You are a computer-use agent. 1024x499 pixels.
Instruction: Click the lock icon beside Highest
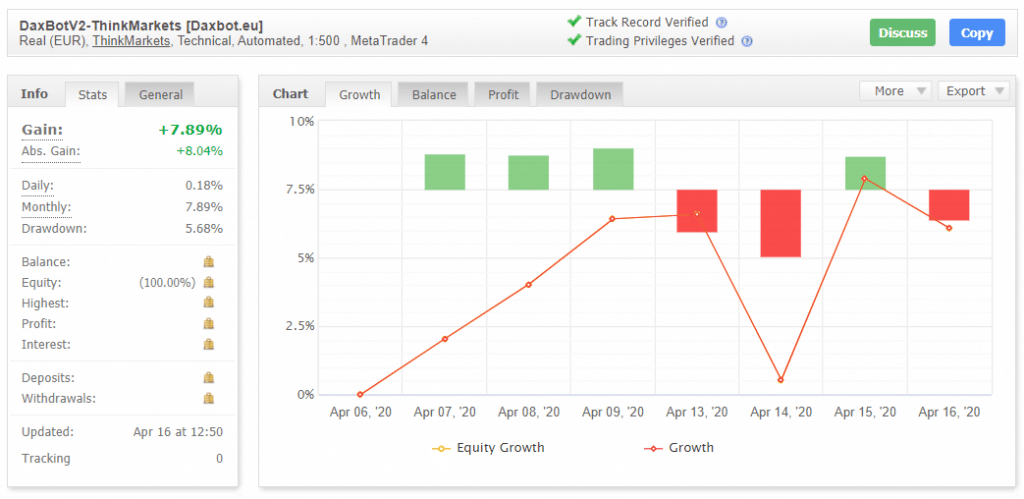(x=208, y=303)
